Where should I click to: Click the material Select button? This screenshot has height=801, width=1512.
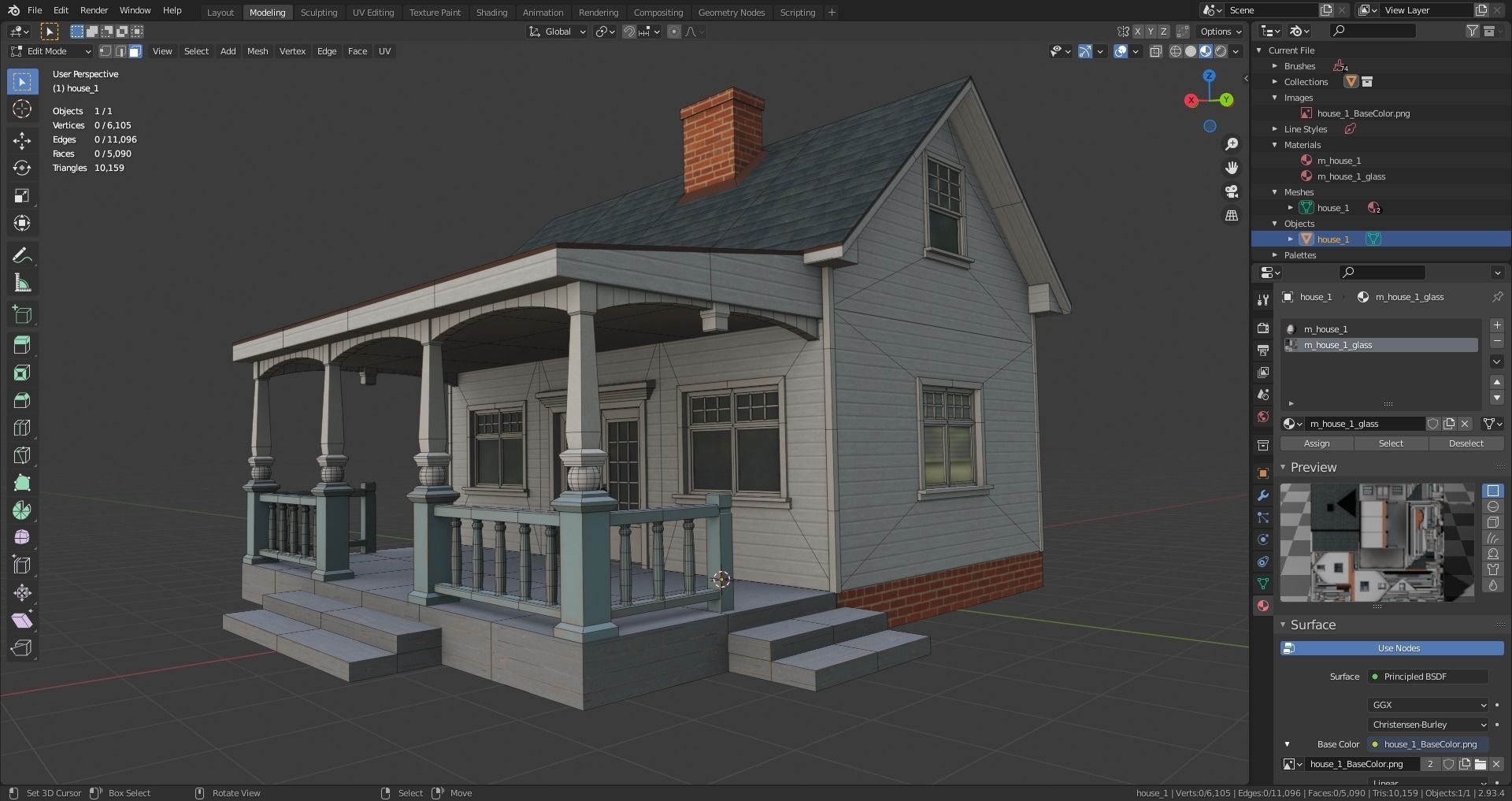(1391, 443)
